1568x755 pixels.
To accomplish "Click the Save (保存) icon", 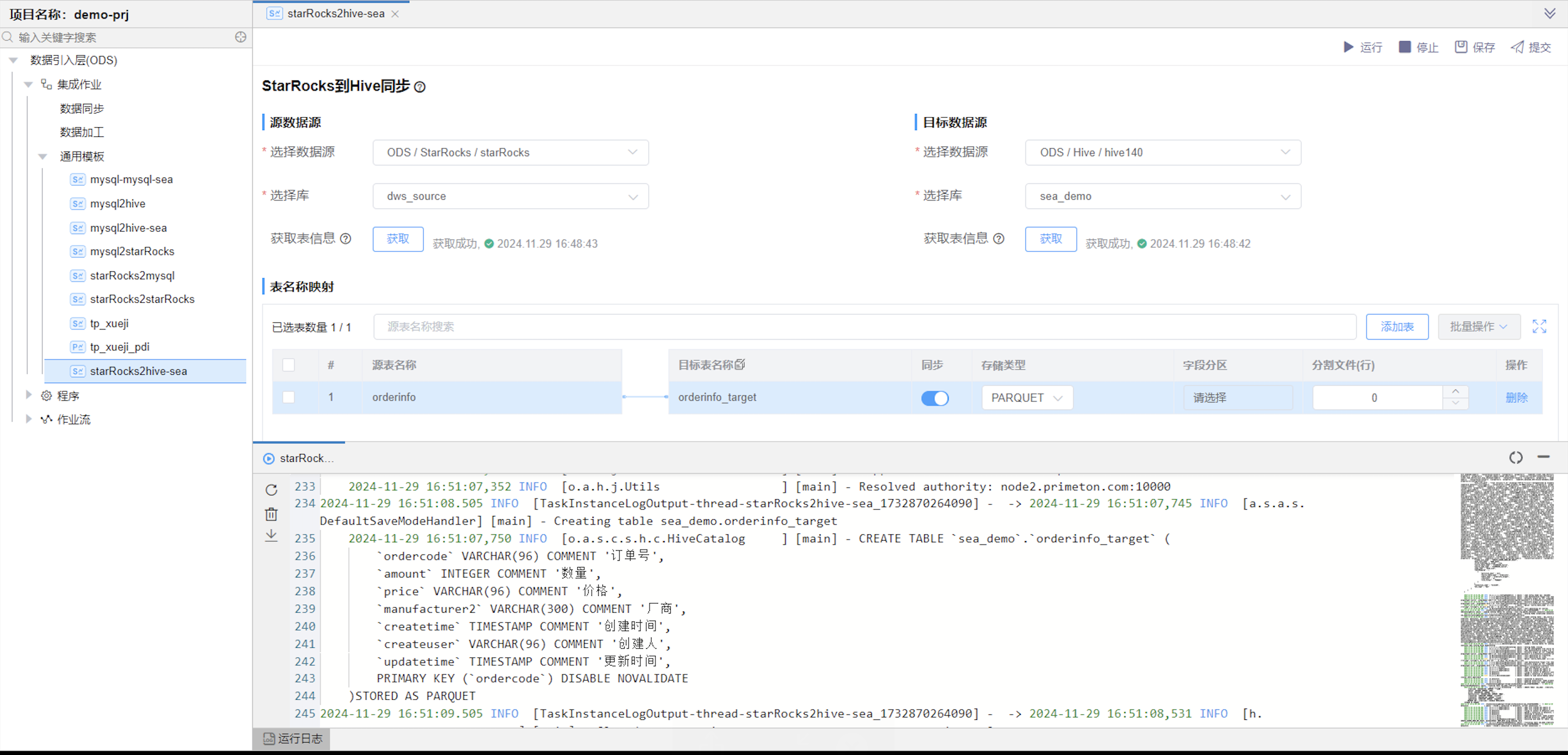I will click(1460, 47).
